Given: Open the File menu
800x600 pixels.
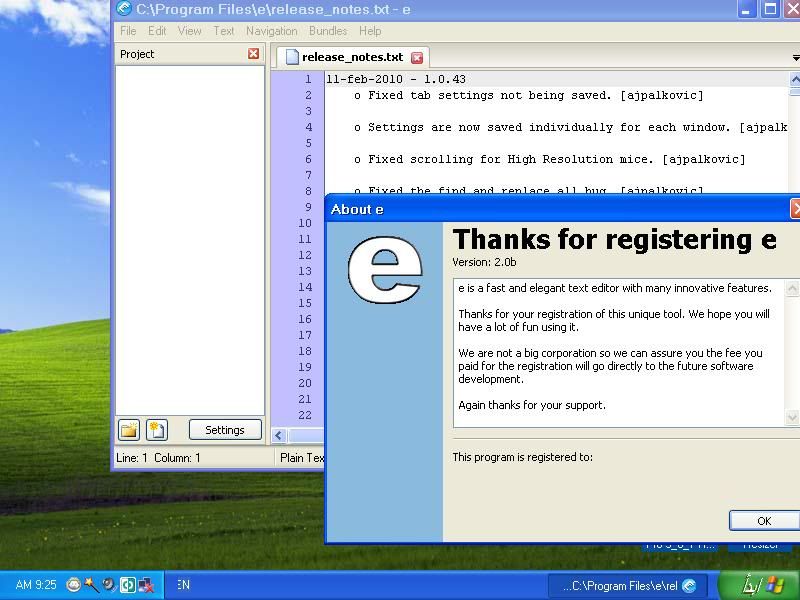Looking at the screenshot, I should pyautogui.click(x=128, y=31).
